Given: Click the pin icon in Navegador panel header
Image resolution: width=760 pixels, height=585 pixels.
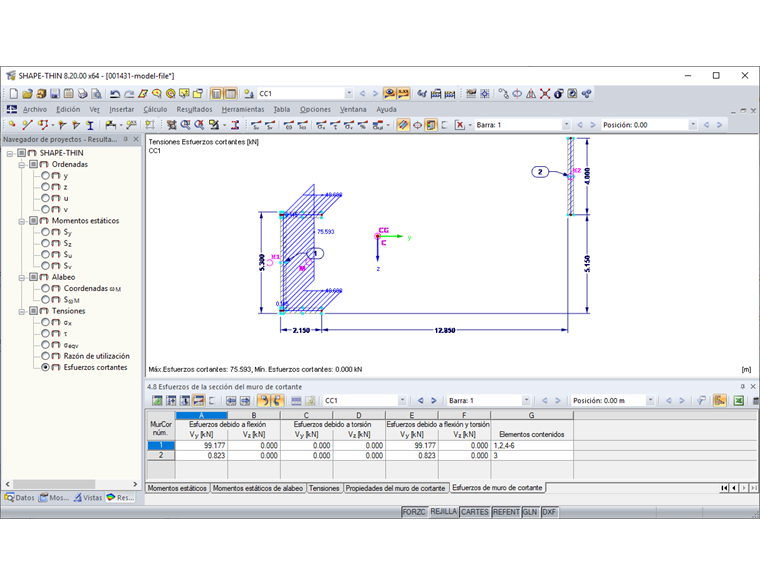Looking at the screenshot, I should (126, 140).
